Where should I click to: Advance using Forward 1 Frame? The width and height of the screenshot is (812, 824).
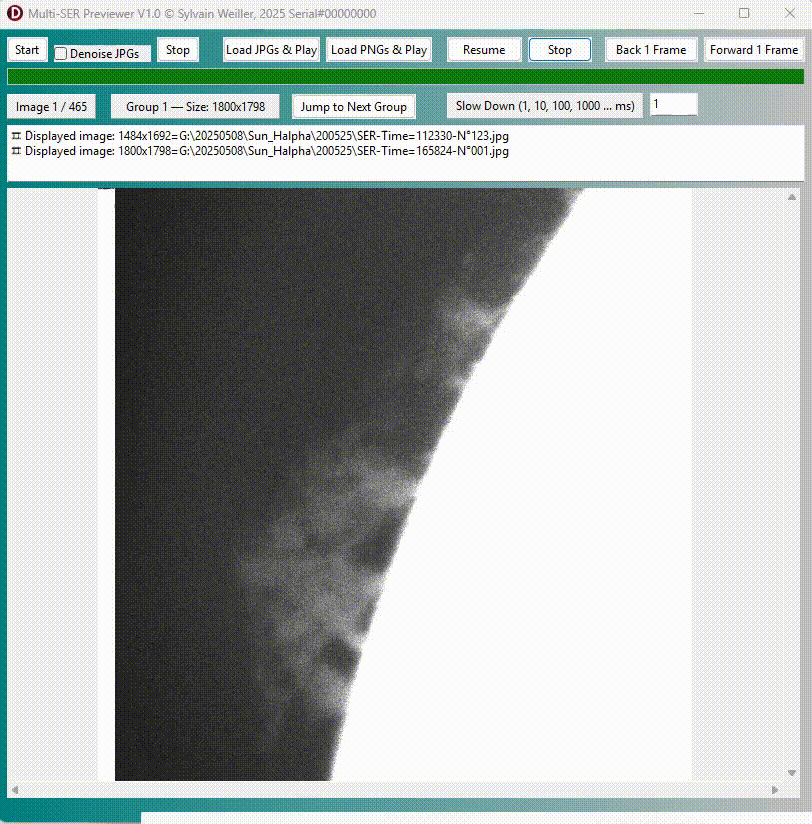(x=754, y=50)
